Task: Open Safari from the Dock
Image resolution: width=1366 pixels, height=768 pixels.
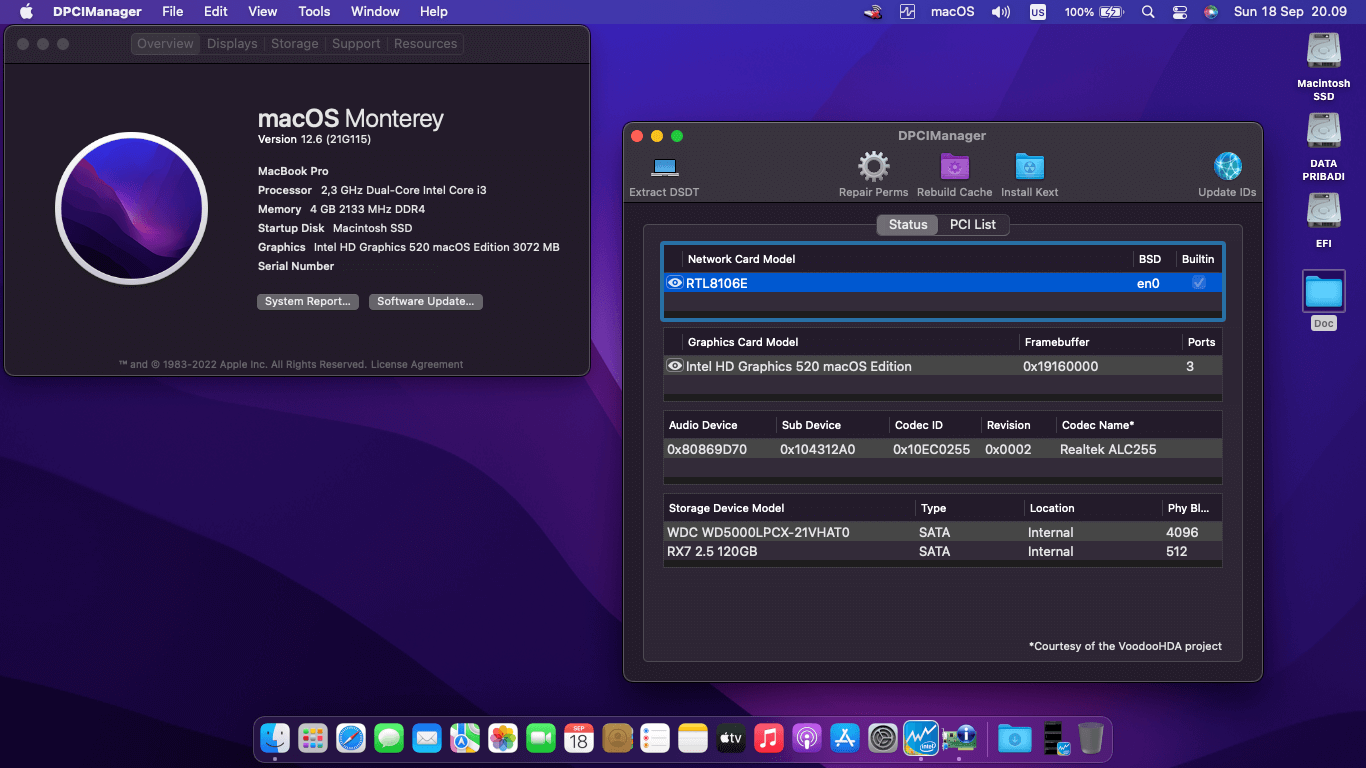Action: [x=351, y=738]
